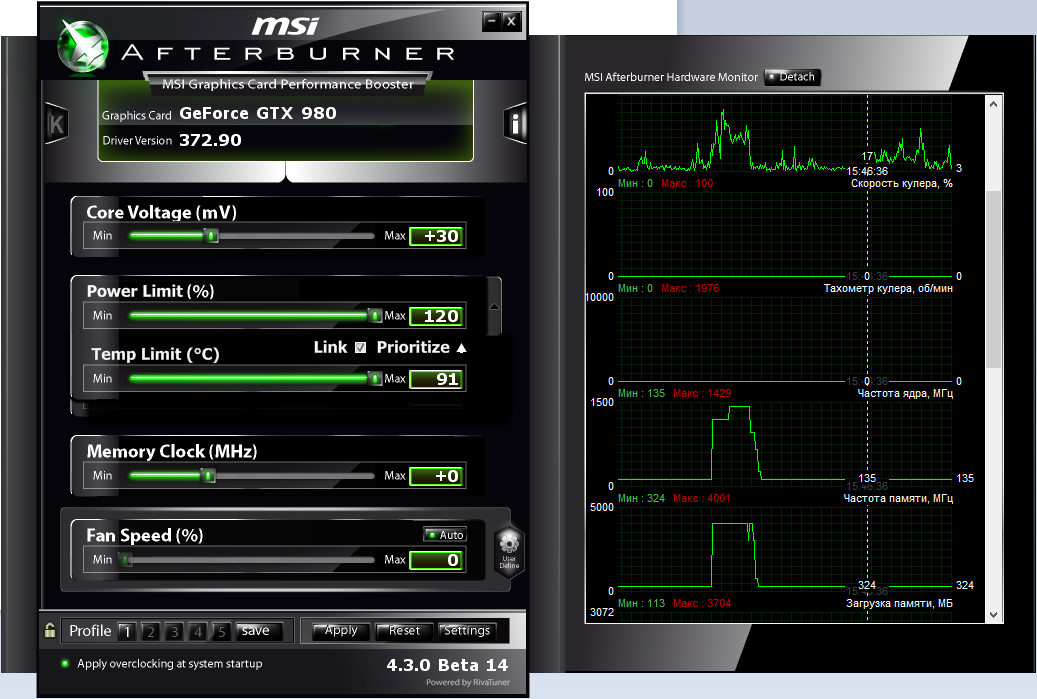Click the profile save button

click(x=259, y=631)
